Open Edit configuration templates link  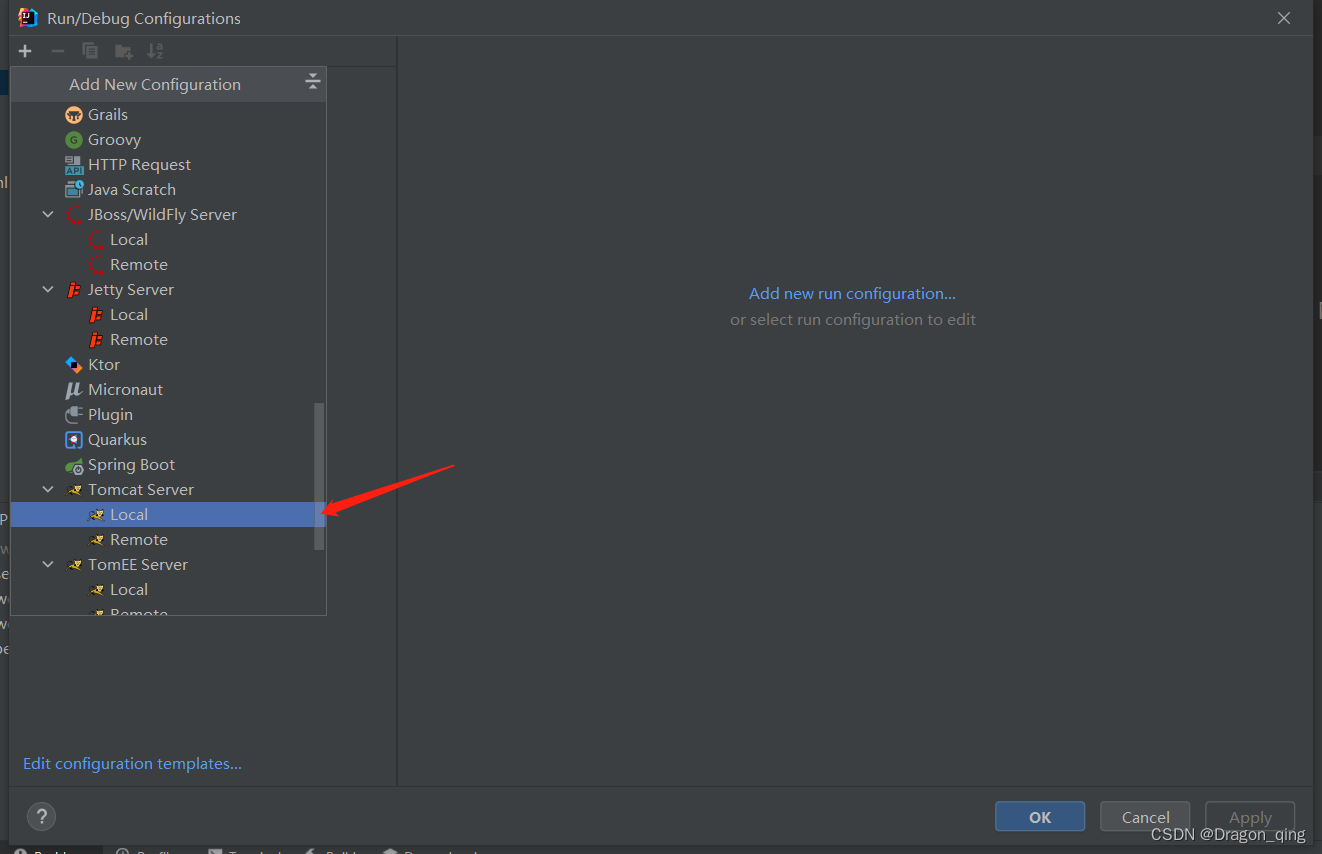point(132,764)
